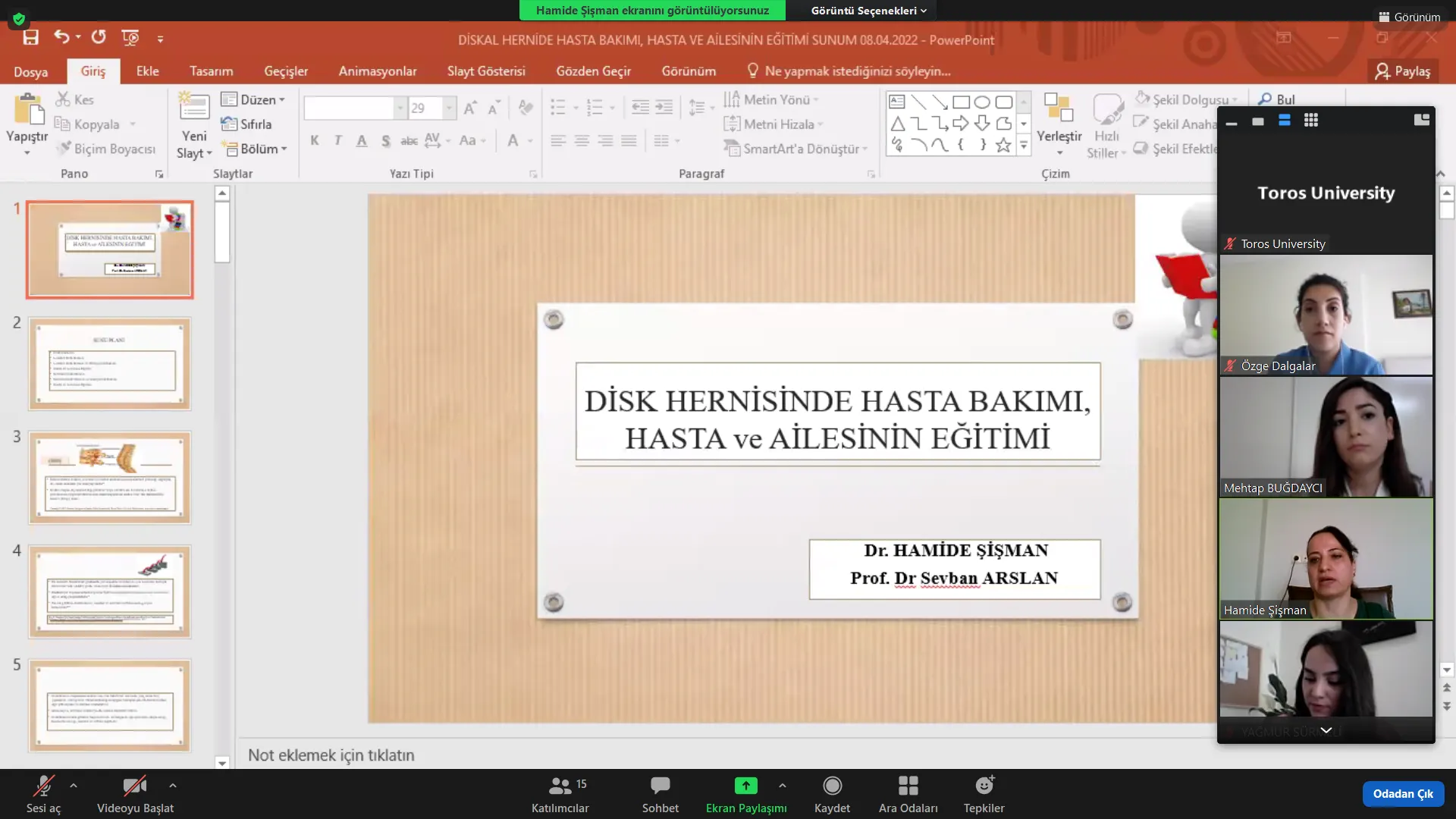Open the Zoom Tepkiler reactions icon
1456x819 pixels.
(984, 786)
